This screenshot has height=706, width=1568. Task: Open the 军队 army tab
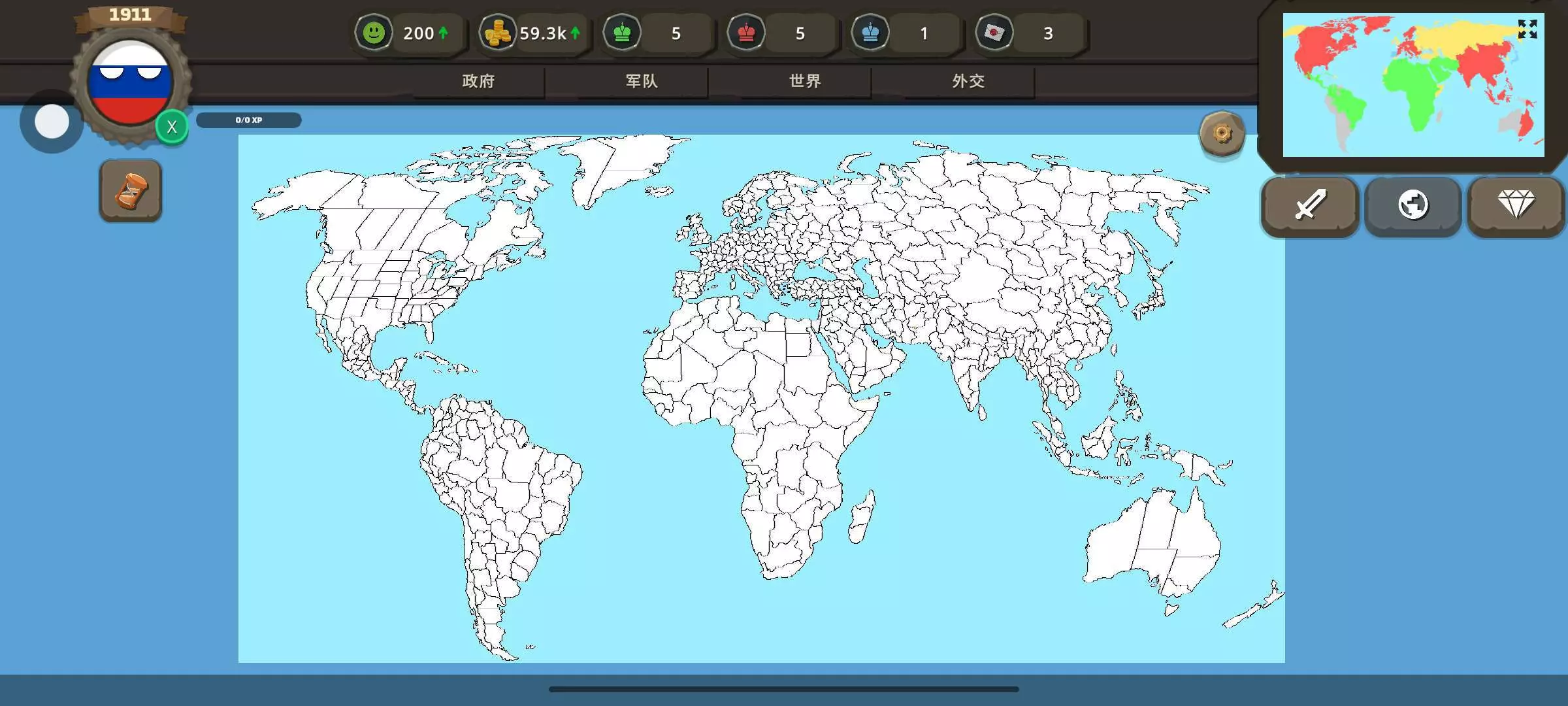point(642,81)
